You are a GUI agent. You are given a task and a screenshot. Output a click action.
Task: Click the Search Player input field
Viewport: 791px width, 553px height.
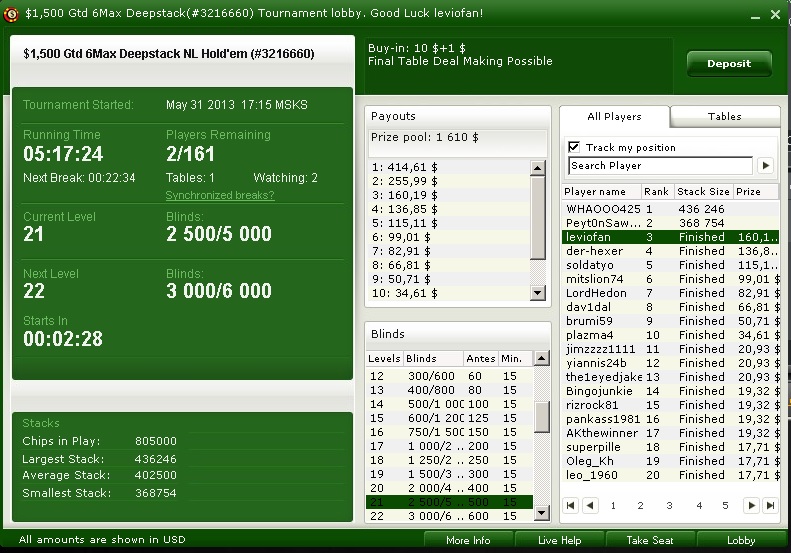[660, 165]
